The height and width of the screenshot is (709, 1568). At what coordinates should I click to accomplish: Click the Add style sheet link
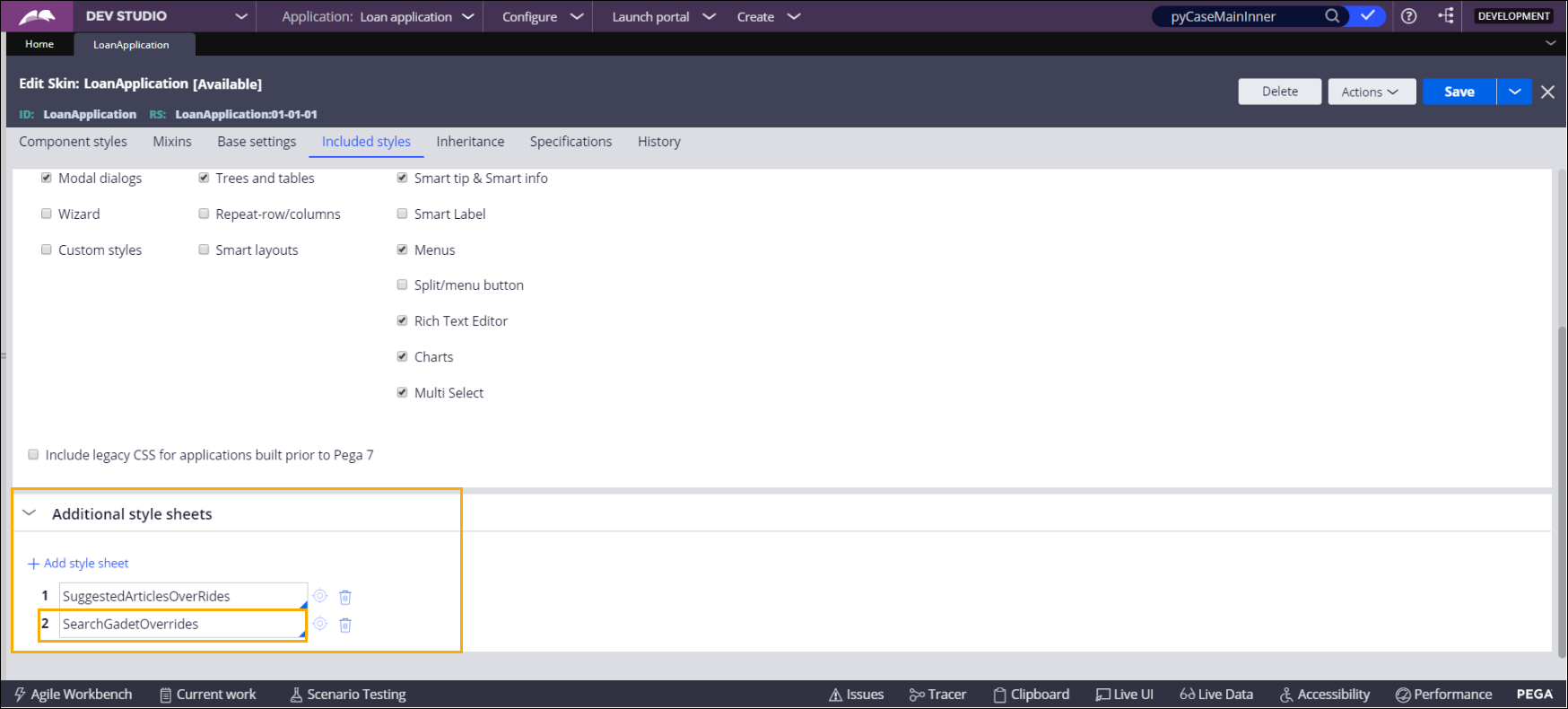tap(78, 564)
